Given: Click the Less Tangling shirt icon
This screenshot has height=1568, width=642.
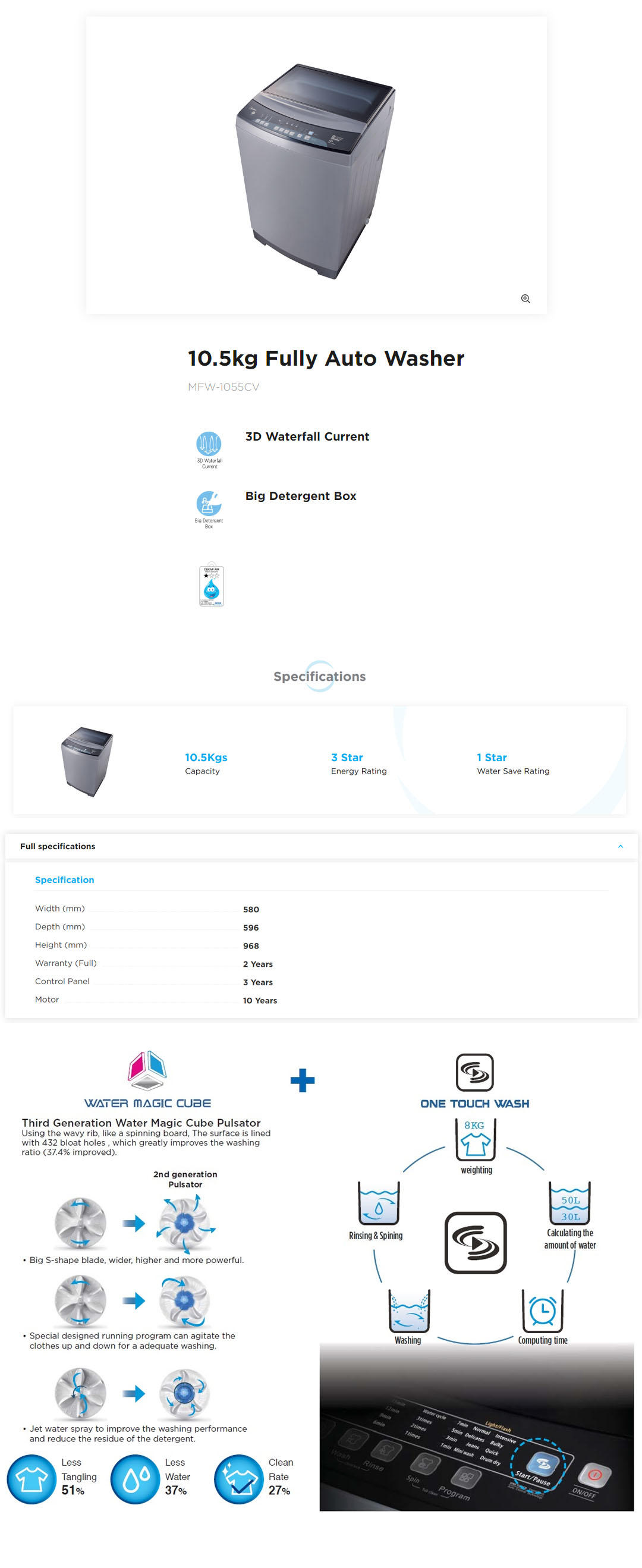Looking at the screenshot, I should 32,1479.
